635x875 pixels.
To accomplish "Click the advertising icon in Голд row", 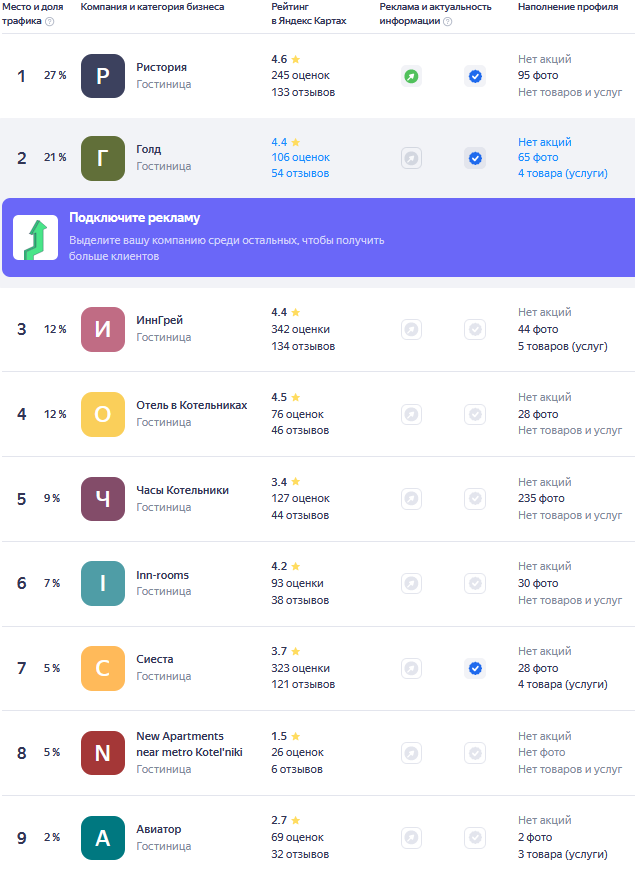I will 411,158.
